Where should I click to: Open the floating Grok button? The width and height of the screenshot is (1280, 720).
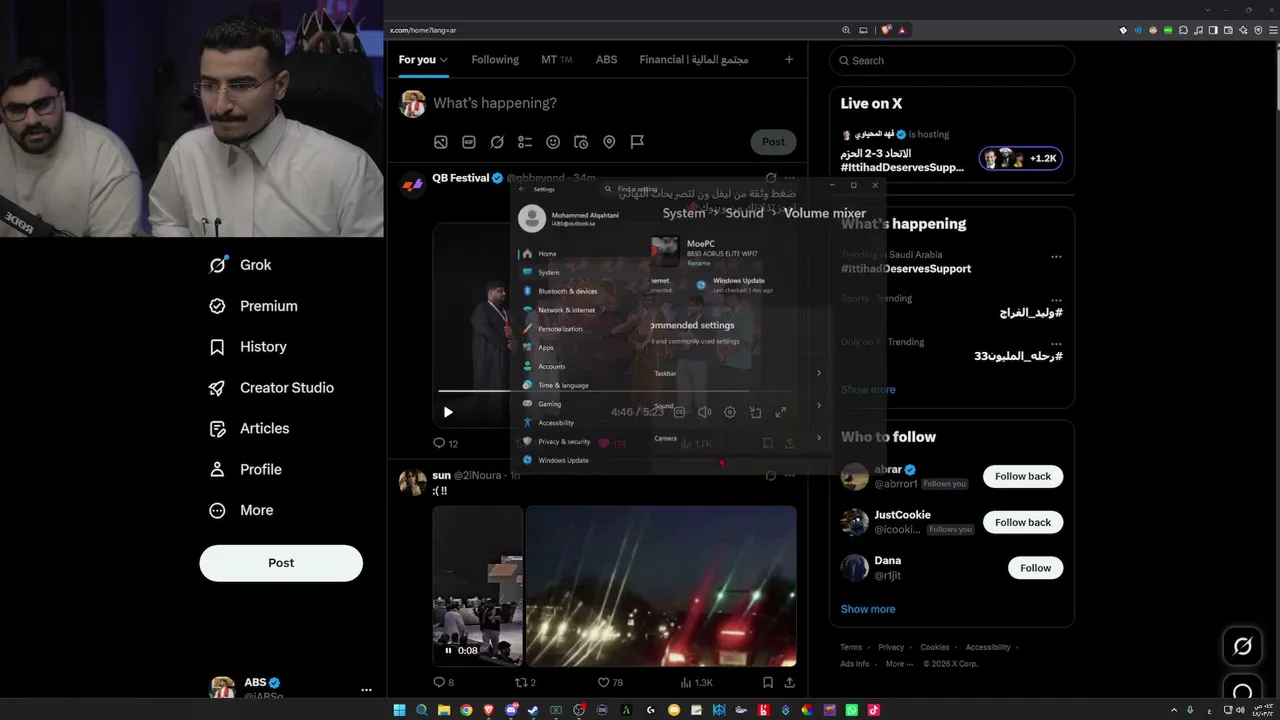[x=1243, y=646]
